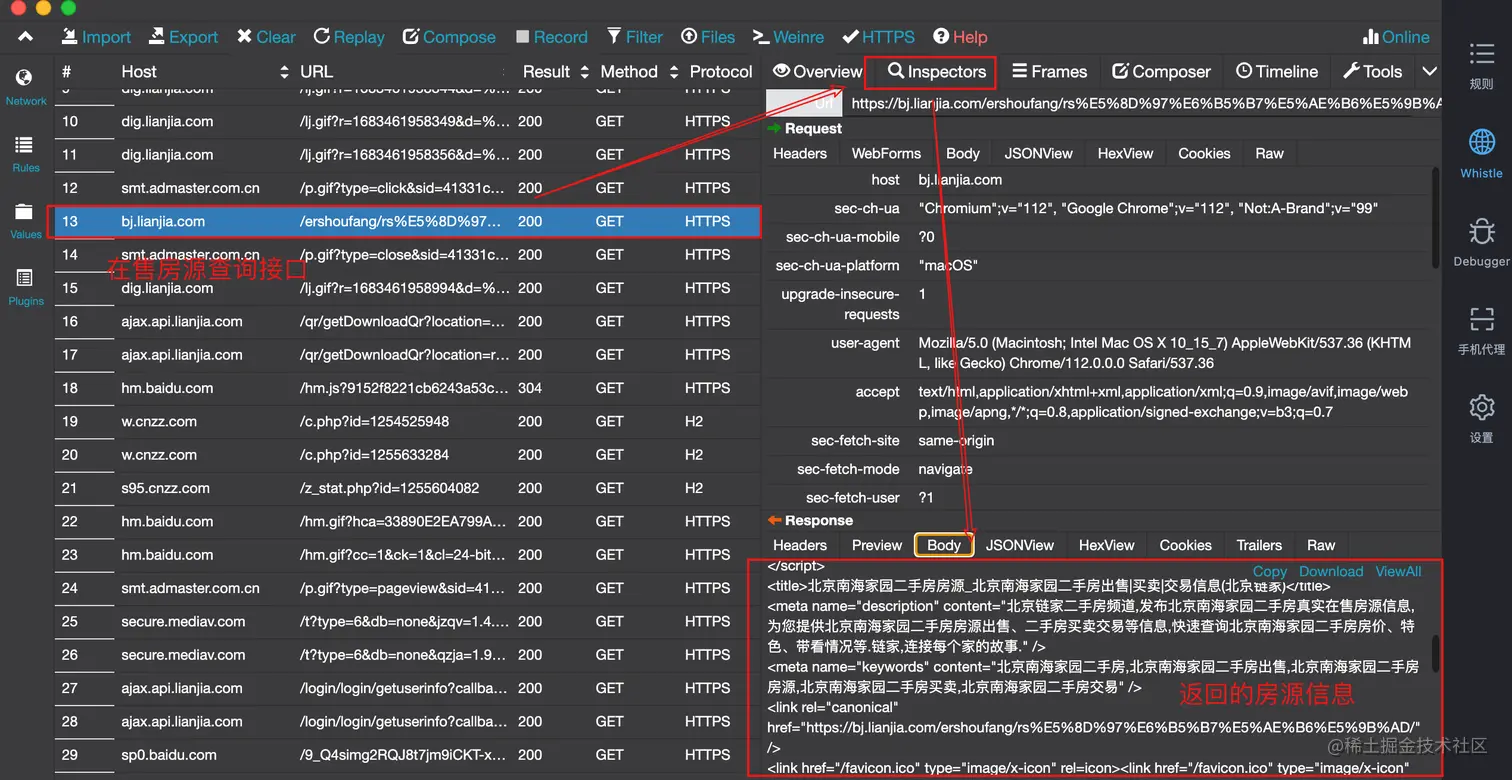1512x780 pixels.
Task: Select session 29 sp0.baidu.com row
Action: point(407,755)
